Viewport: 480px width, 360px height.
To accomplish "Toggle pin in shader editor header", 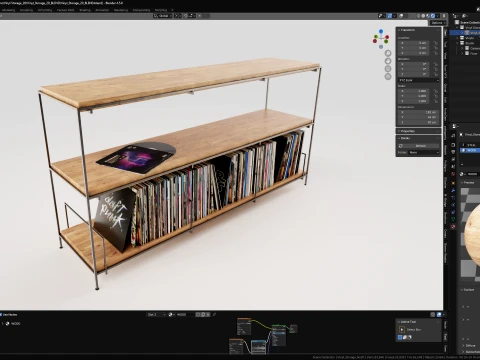I will tap(214, 314).
